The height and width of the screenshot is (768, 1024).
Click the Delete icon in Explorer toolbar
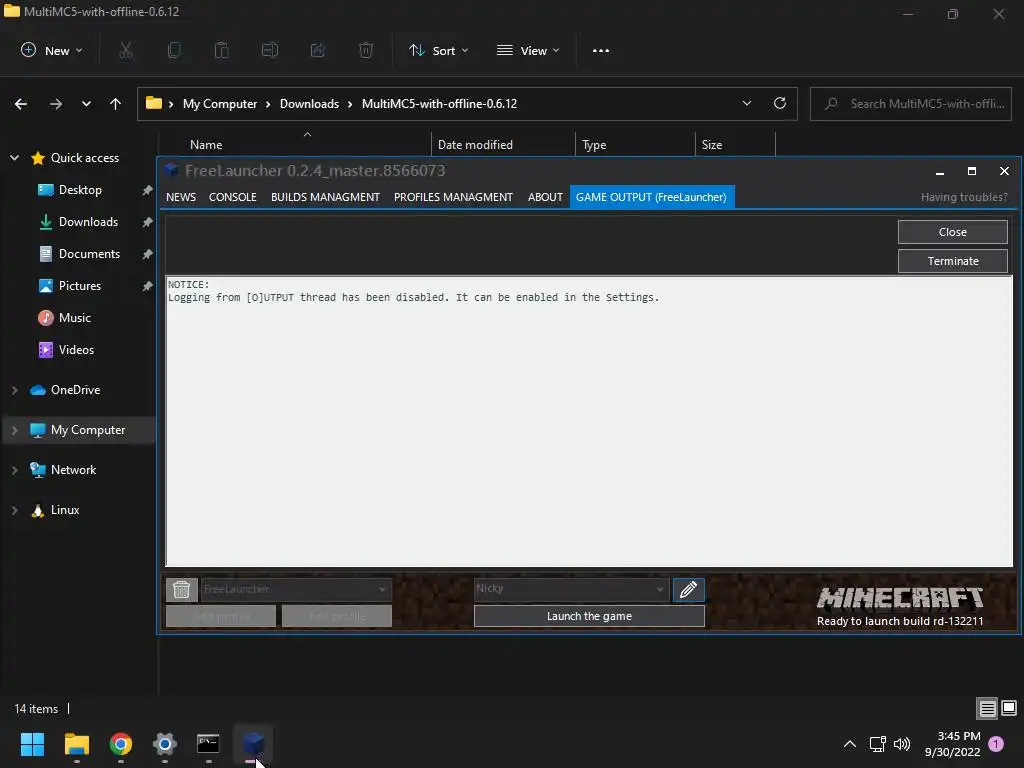click(x=366, y=50)
